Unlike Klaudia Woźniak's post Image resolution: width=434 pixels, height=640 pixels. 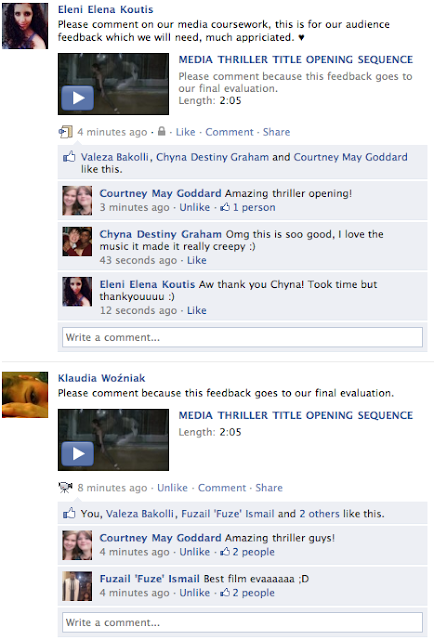coord(172,488)
